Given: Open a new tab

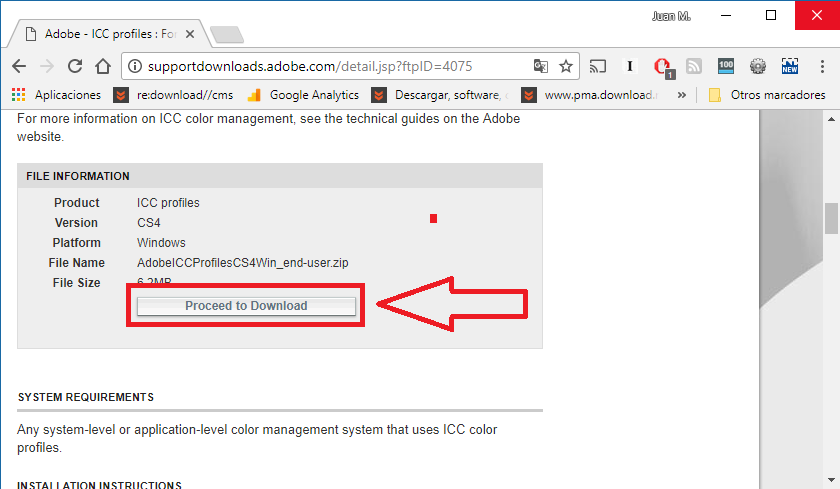Looking at the screenshot, I should 227,34.
